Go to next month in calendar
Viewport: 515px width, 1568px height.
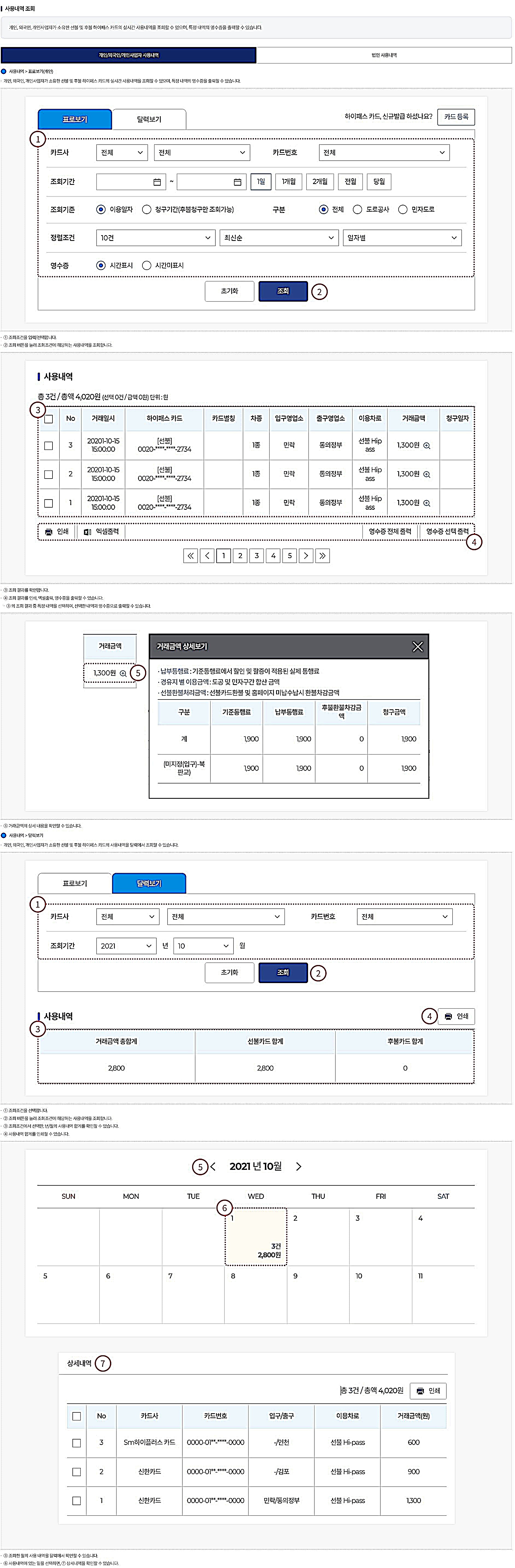(x=298, y=1166)
